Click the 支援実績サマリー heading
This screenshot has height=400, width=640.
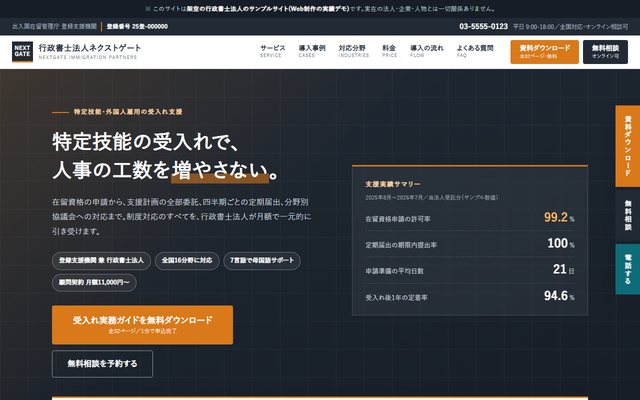(393, 184)
